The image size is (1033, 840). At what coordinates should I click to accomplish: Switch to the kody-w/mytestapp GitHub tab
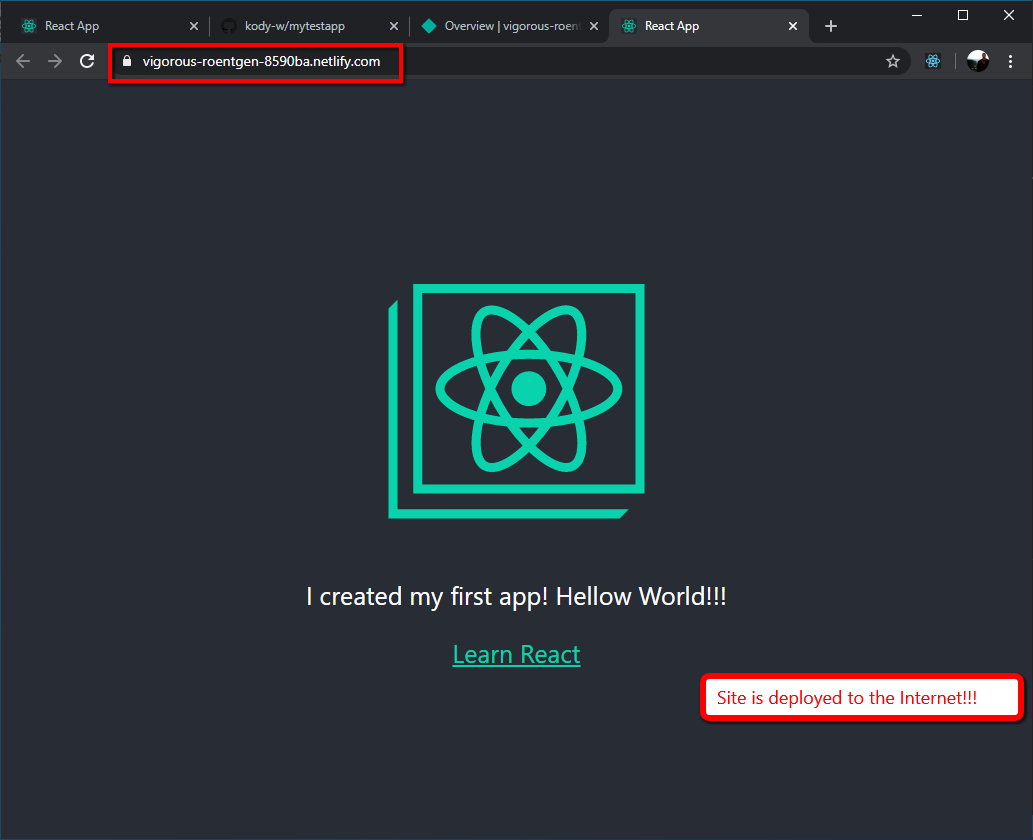tap(309, 26)
